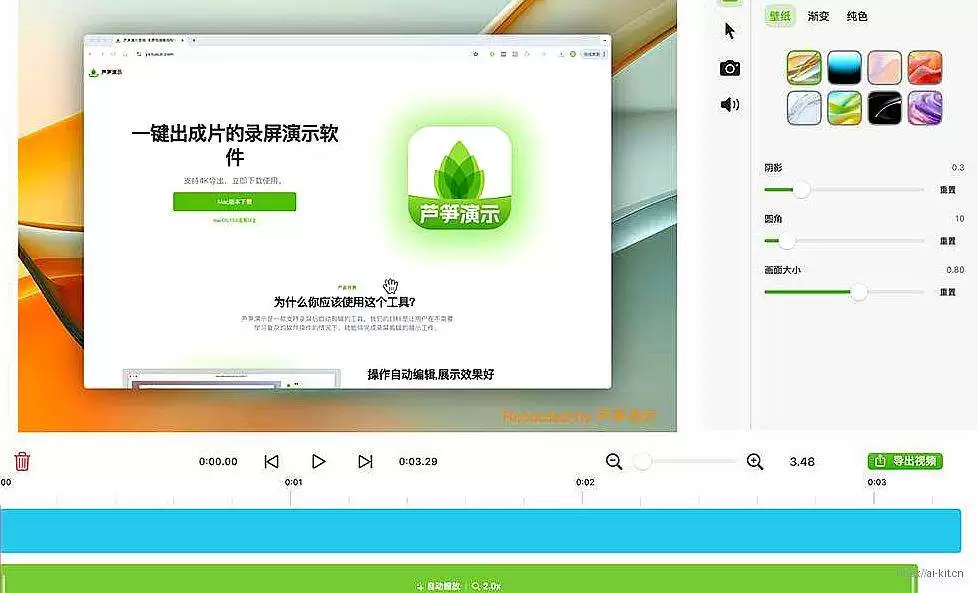Zoom out the timeline with the magnifier minus

click(x=614, y=462)
